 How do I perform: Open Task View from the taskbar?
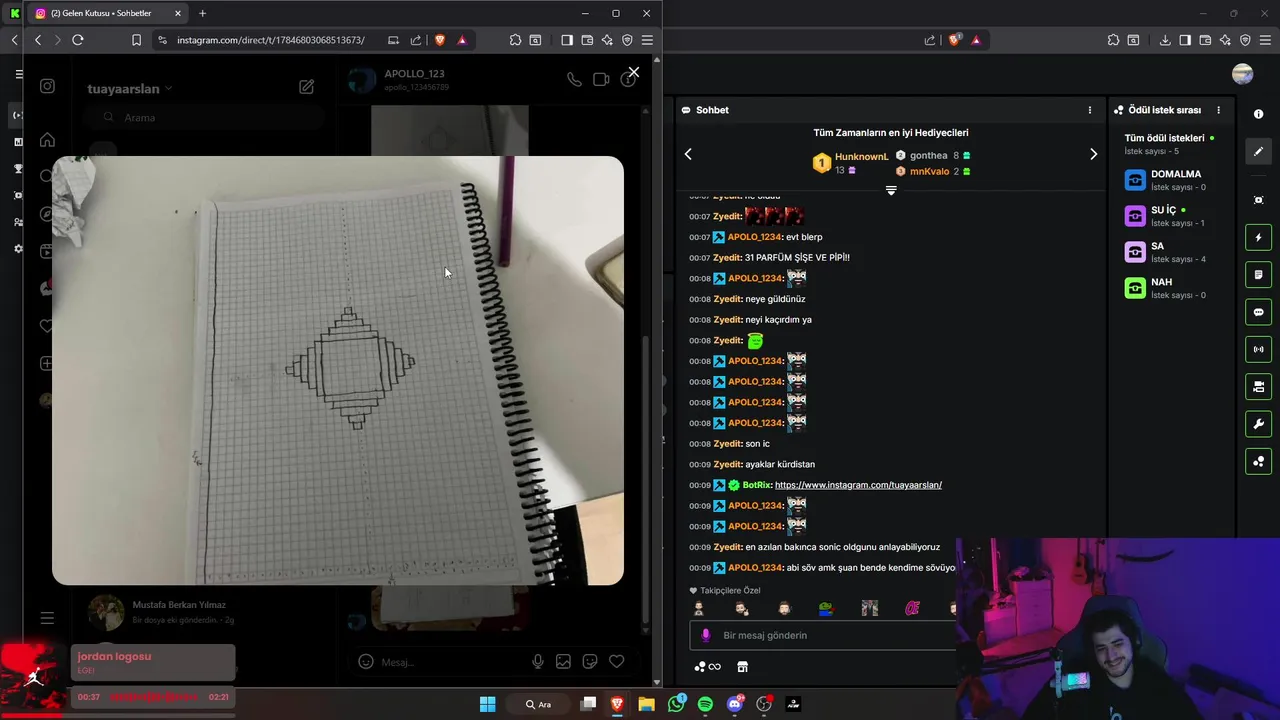[588, 704]
